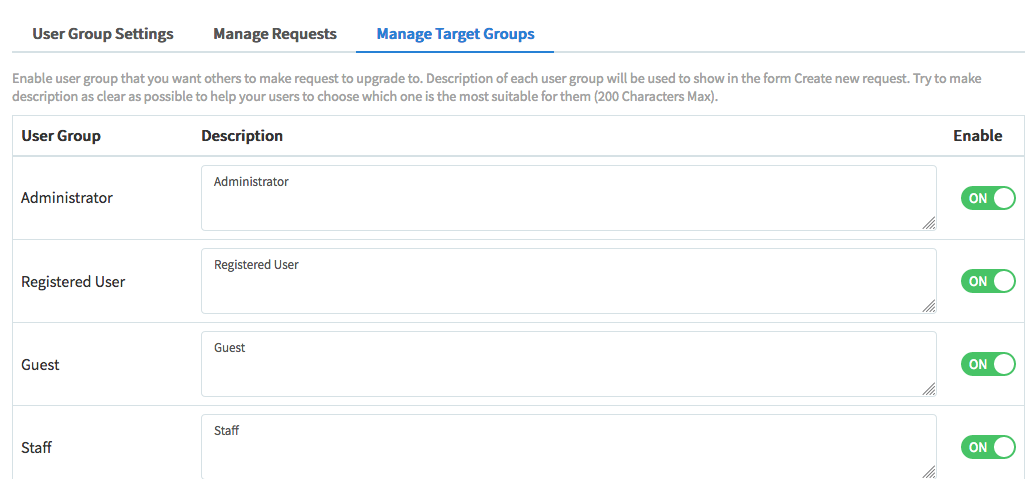Select the Manage Target Groups tab

click(x=455, y=34)
